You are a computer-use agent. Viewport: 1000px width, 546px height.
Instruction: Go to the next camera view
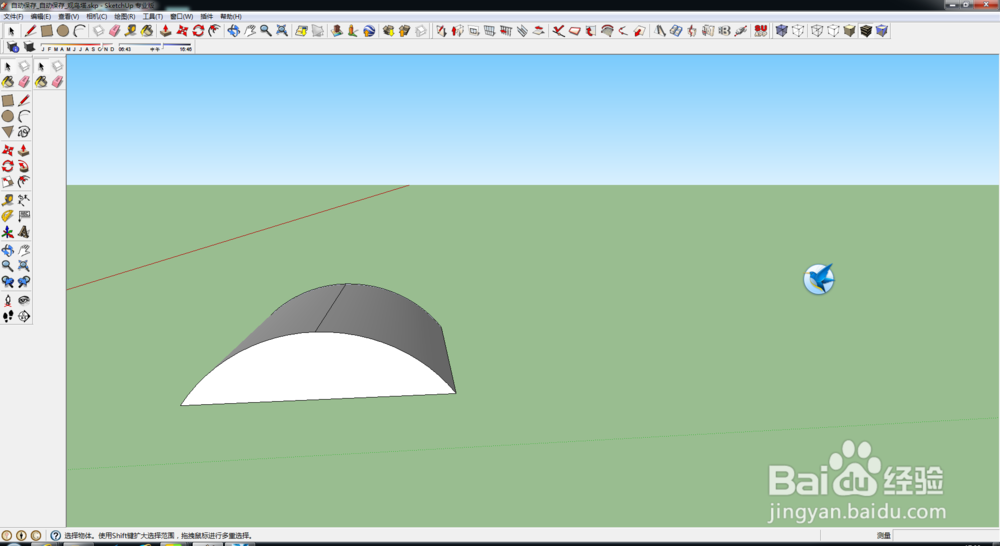(24, 282)
